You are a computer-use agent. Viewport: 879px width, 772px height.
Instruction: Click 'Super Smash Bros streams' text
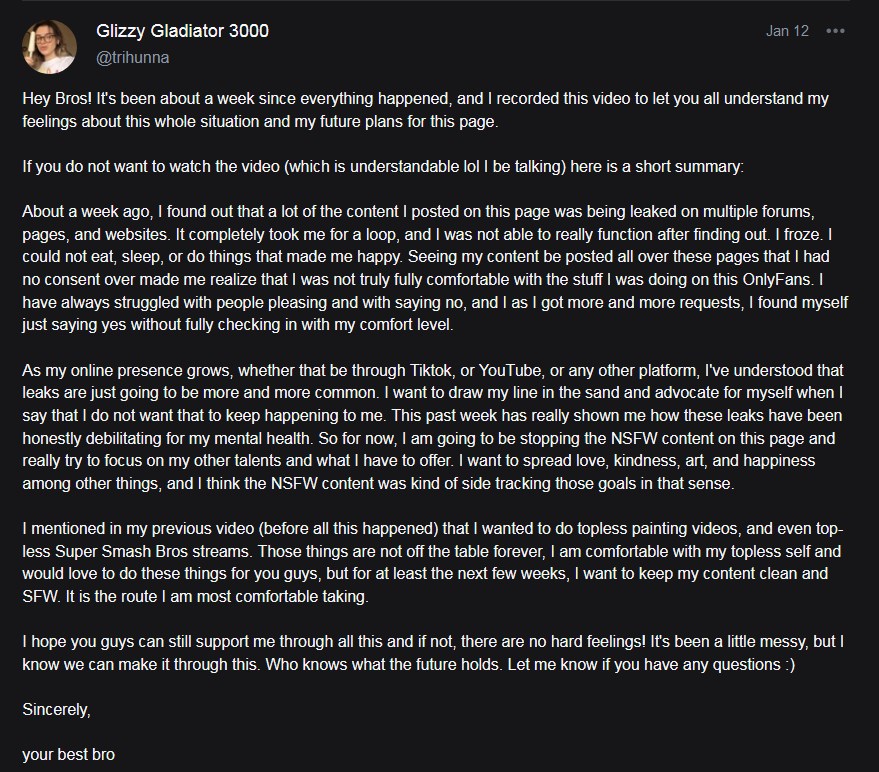point(152,551)
